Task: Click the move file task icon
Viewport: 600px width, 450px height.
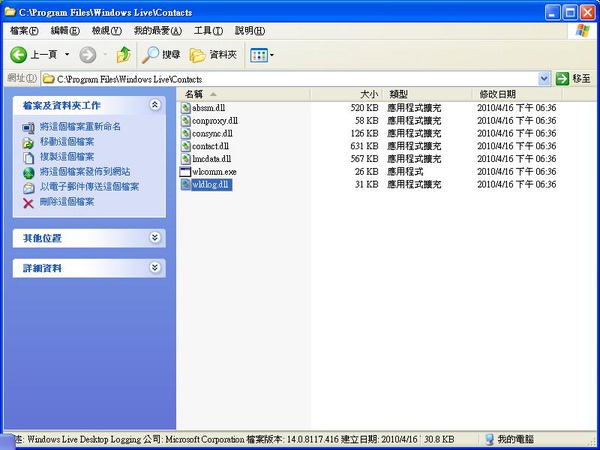Action: pos(28,143)
